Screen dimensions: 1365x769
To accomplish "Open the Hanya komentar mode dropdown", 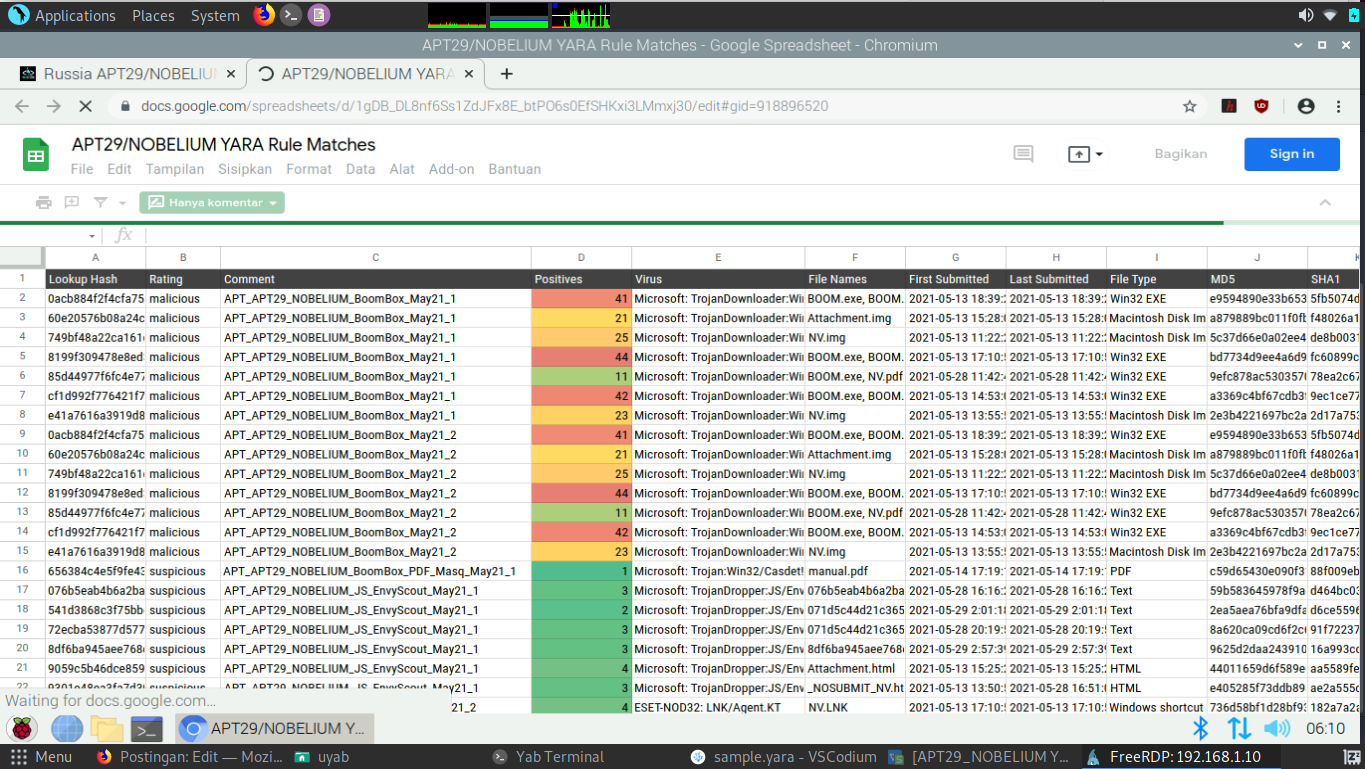I will [x=212, y=202].
